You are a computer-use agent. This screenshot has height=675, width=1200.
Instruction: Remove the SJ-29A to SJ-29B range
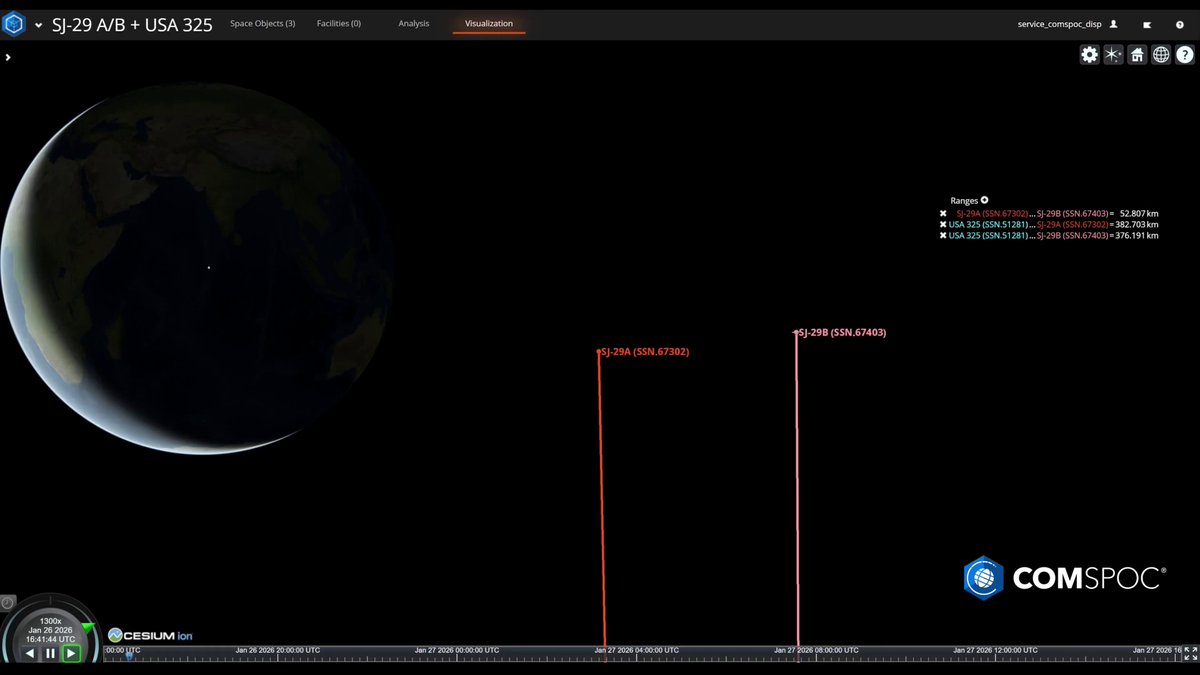click(943, 213)
